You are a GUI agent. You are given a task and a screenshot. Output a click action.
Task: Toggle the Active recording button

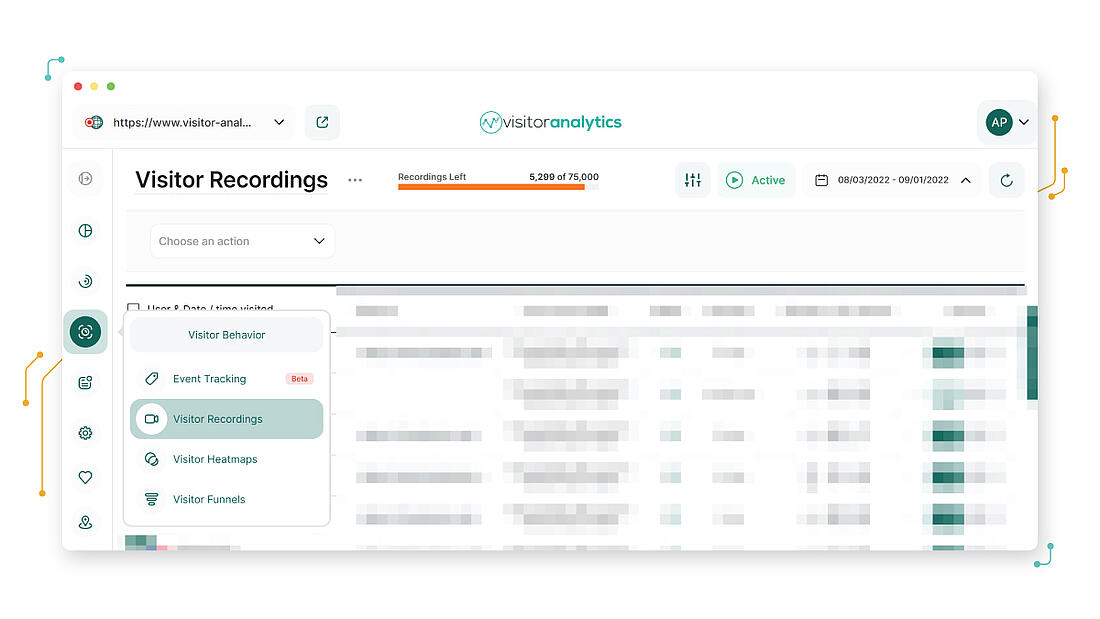(756, 180)
